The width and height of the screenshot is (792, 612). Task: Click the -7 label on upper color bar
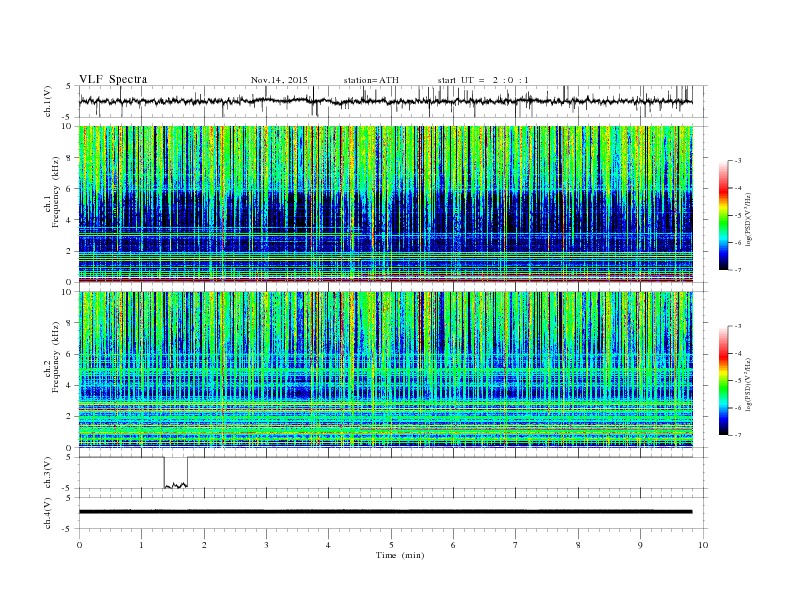point(737,270)
